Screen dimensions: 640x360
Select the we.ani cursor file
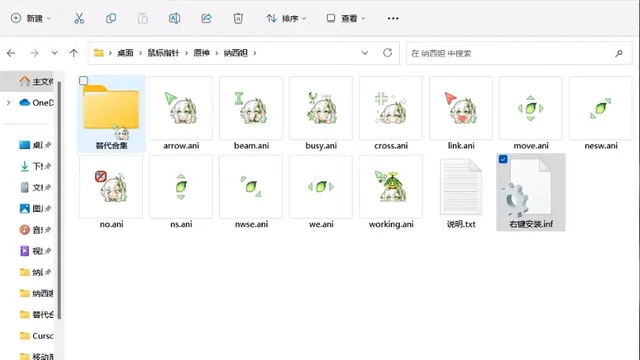pyautogui.click(x=321, y=192)
